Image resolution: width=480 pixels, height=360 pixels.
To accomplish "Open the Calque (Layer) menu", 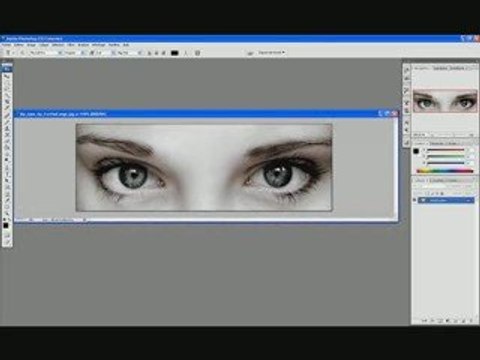I will point(43,44).
